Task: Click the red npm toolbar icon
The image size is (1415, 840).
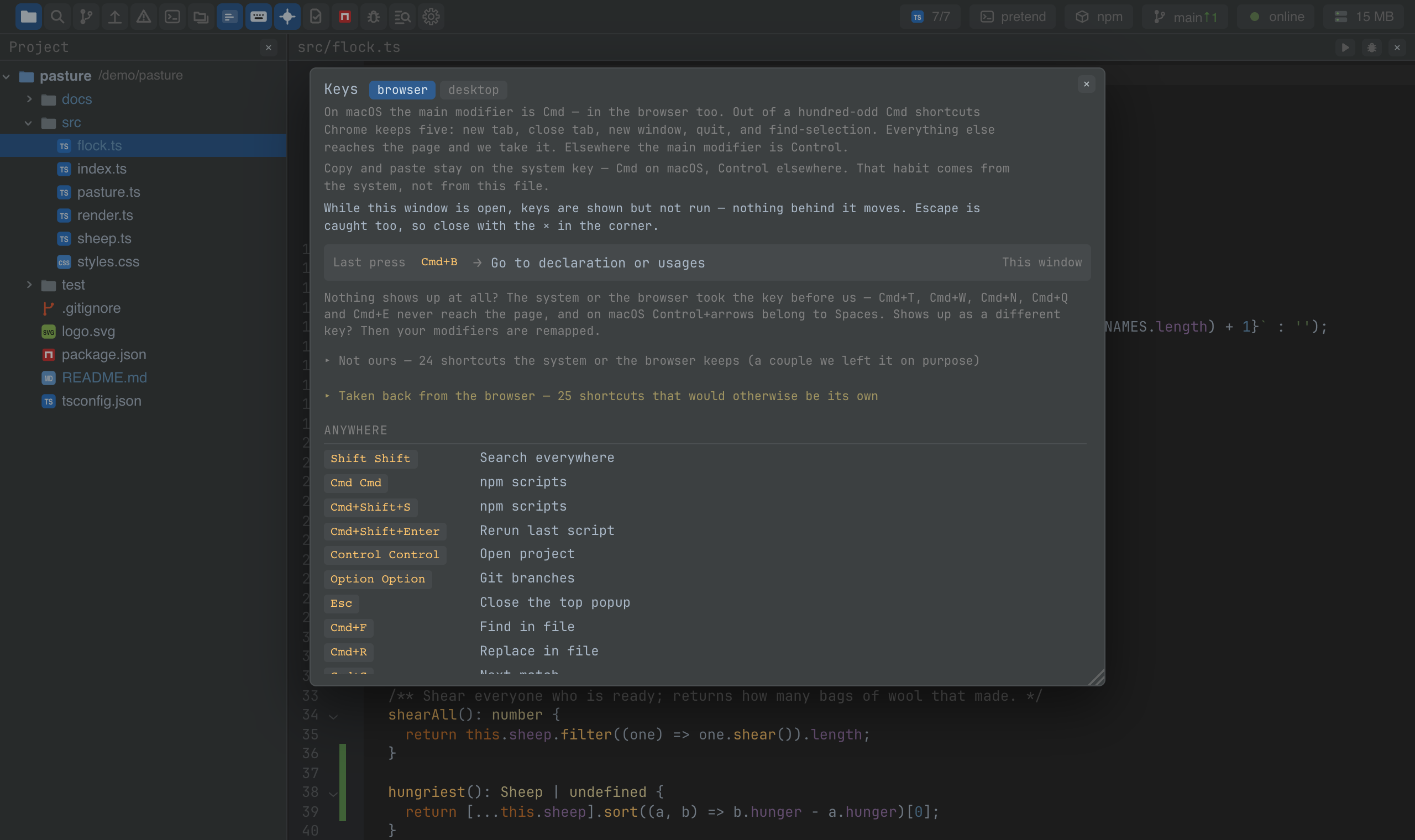Action: coord(345,17)
